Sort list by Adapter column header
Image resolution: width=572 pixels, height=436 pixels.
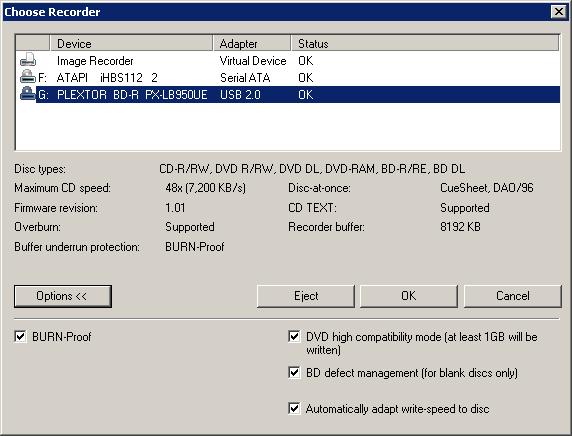tap(252, 43)
